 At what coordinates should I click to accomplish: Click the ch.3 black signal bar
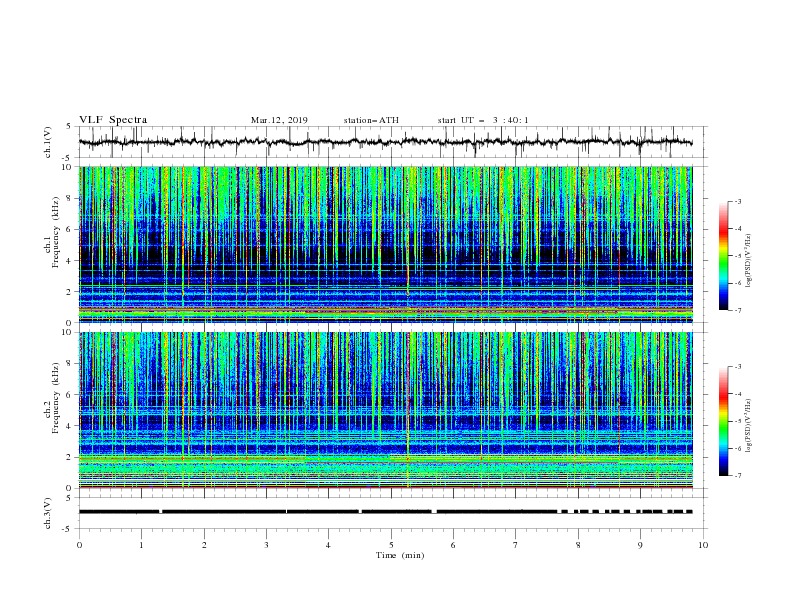[385, 512]
